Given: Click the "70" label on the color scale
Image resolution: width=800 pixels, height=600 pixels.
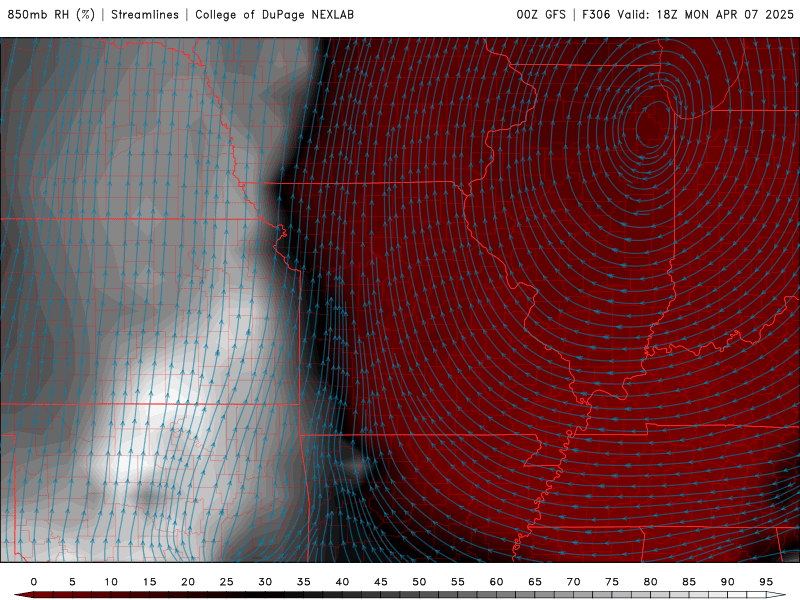Looking at the screenshot, I should (573, 582).
